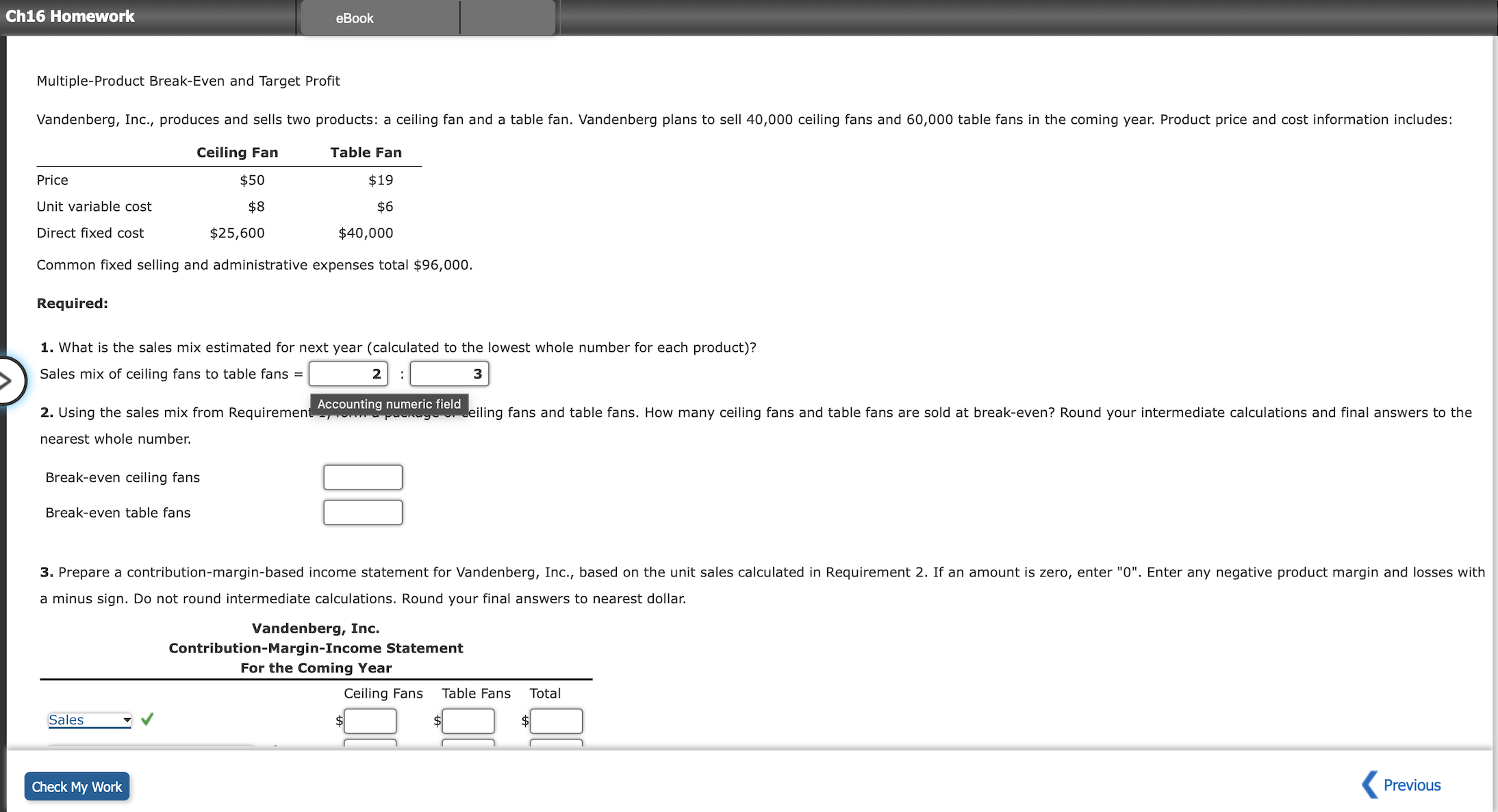Click second-row input under Total column

tap(556, 743)
